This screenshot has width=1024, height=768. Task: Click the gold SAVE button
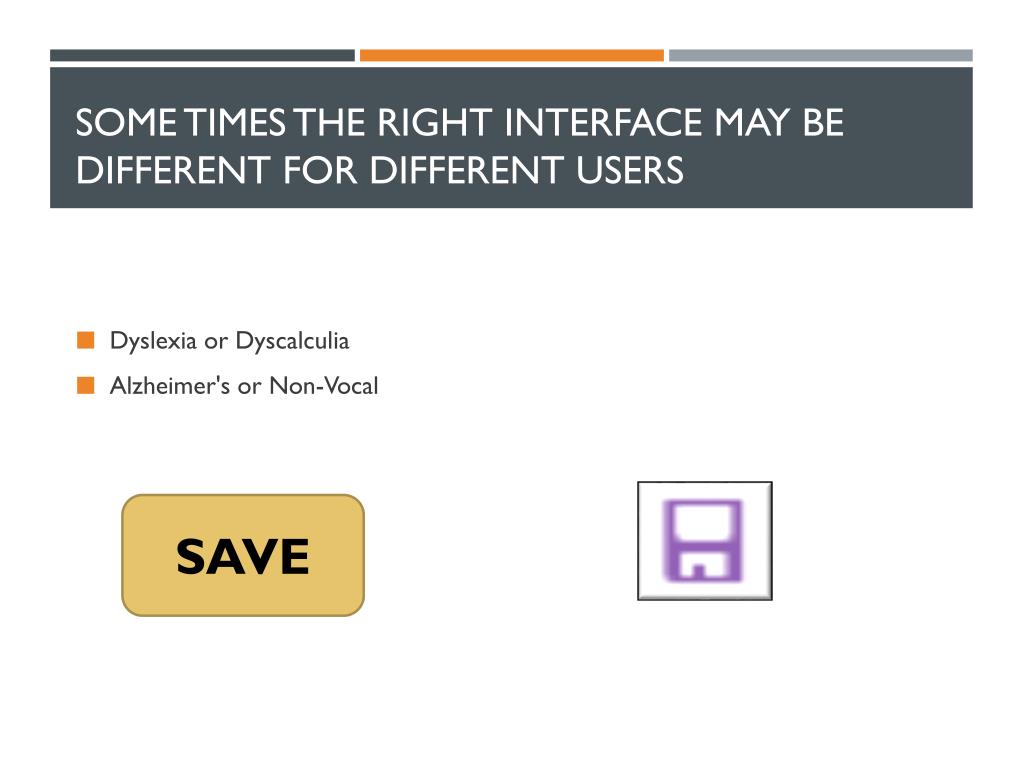[243, 555]
